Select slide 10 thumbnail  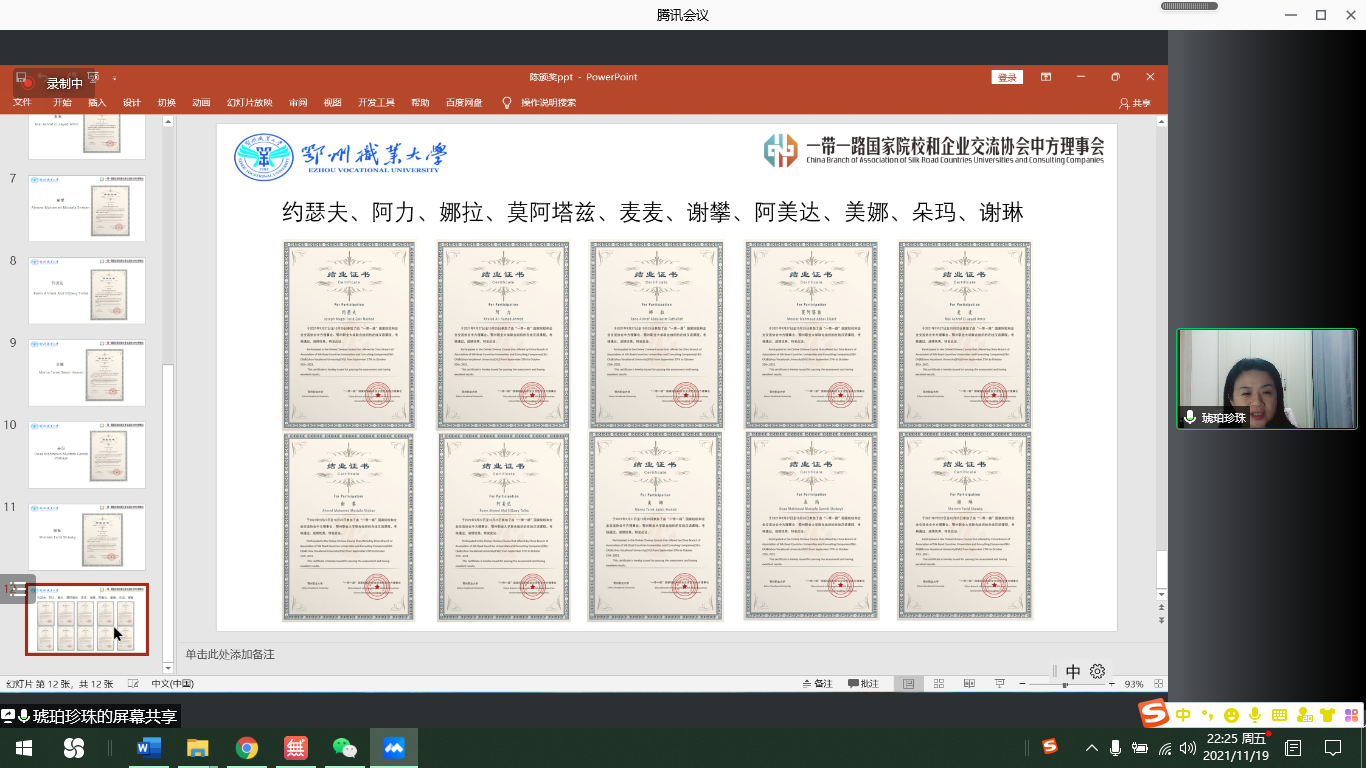(86, 454)
